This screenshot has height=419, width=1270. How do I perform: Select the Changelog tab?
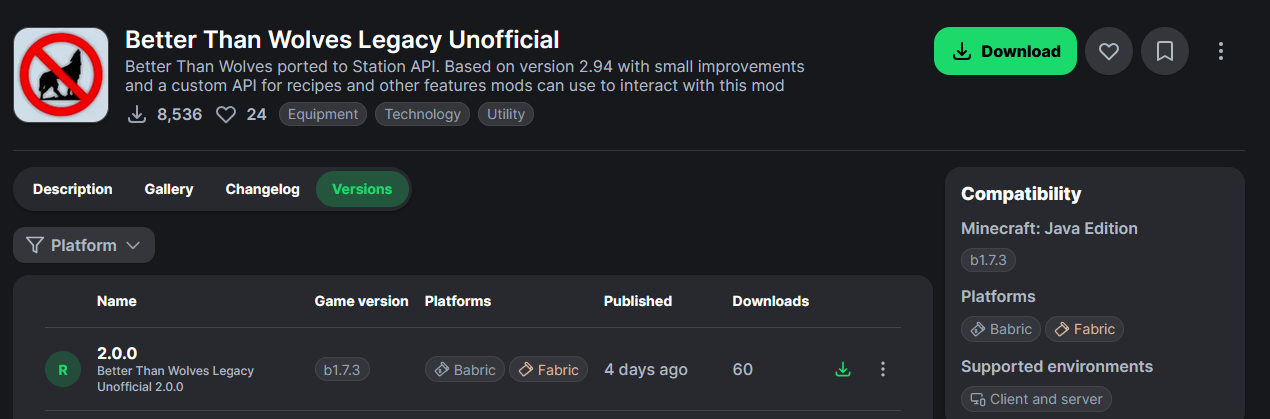click(262, 189)
